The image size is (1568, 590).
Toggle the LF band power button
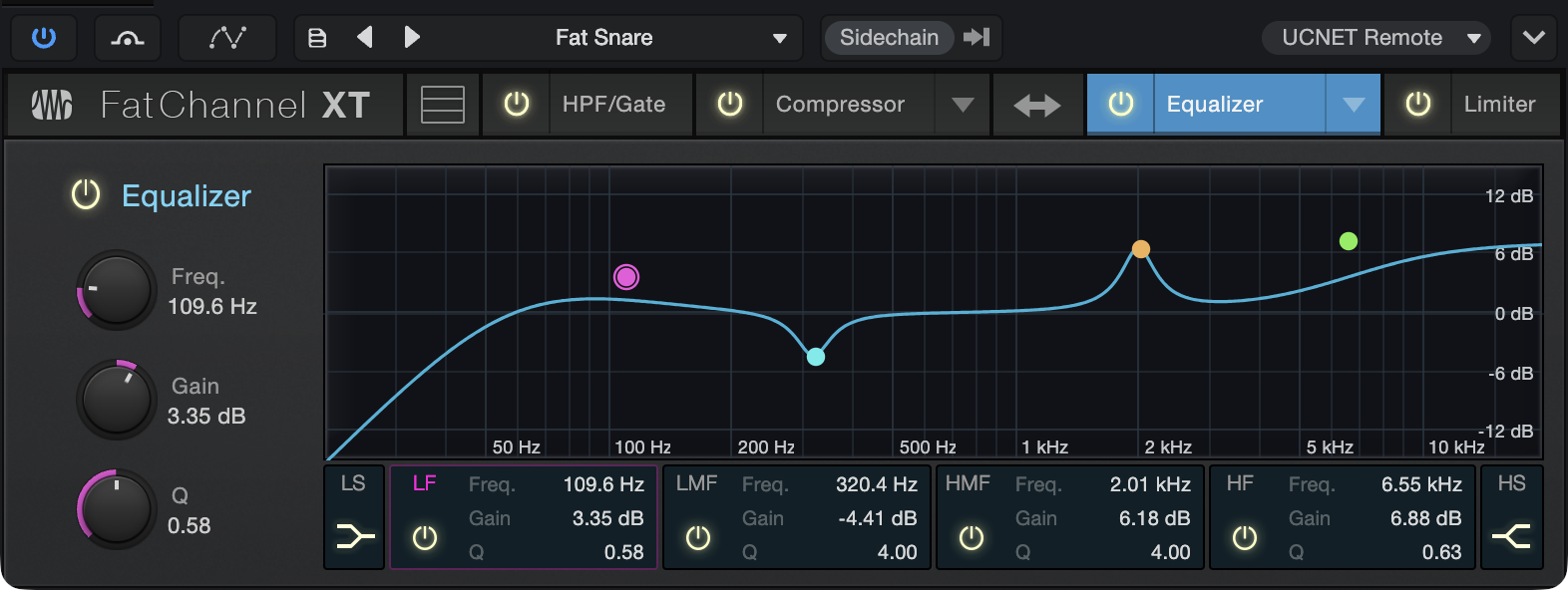coord(425,538)
